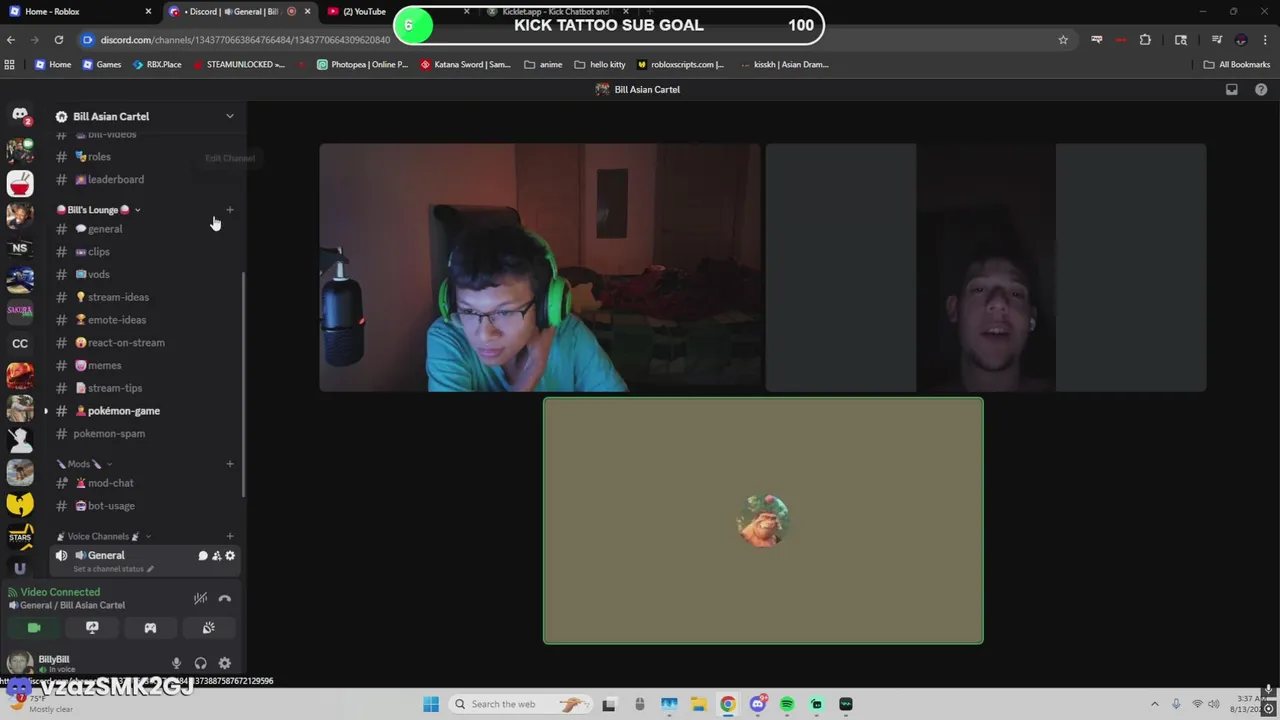Open the CC server in sidebar

tap(20, 343)
